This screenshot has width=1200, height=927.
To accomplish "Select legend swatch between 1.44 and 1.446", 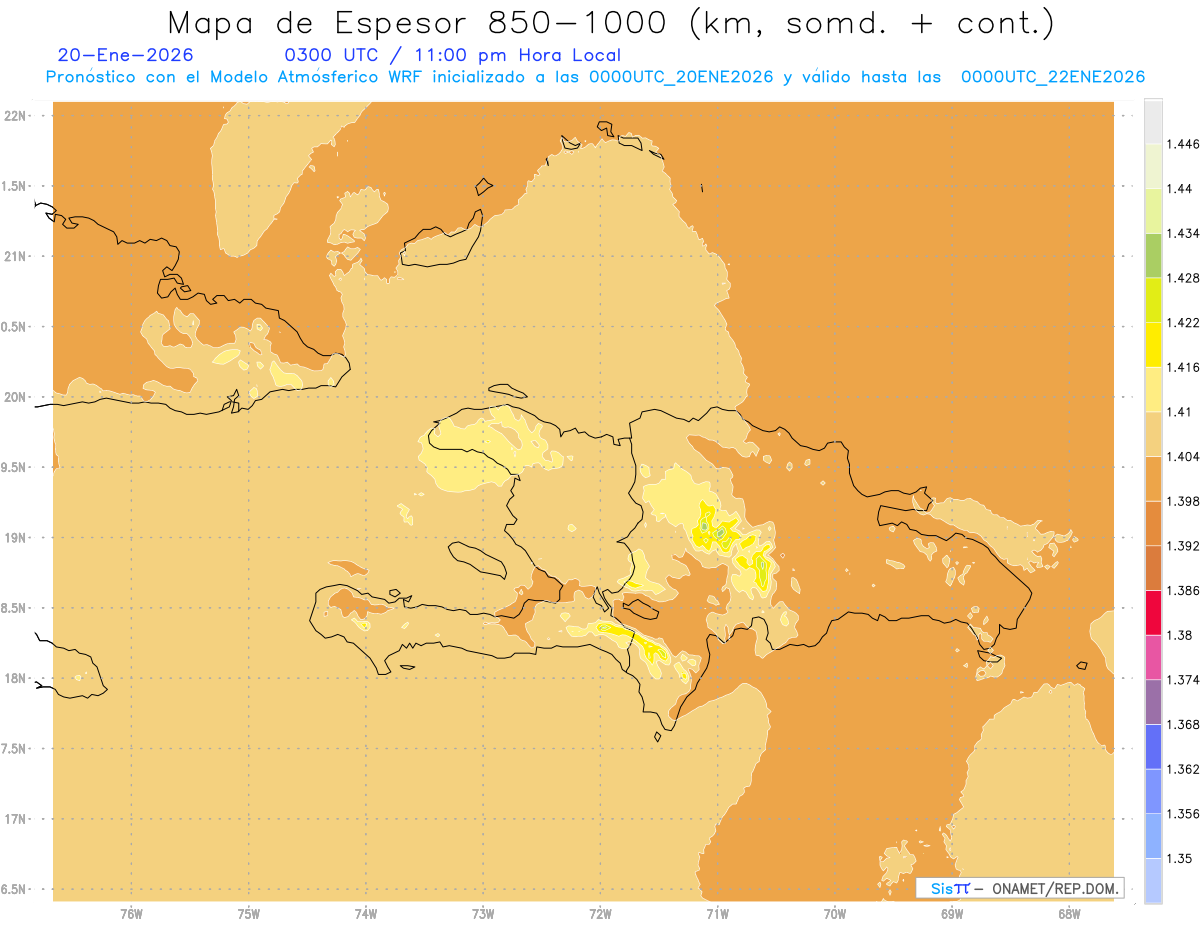I will 1153,166.
